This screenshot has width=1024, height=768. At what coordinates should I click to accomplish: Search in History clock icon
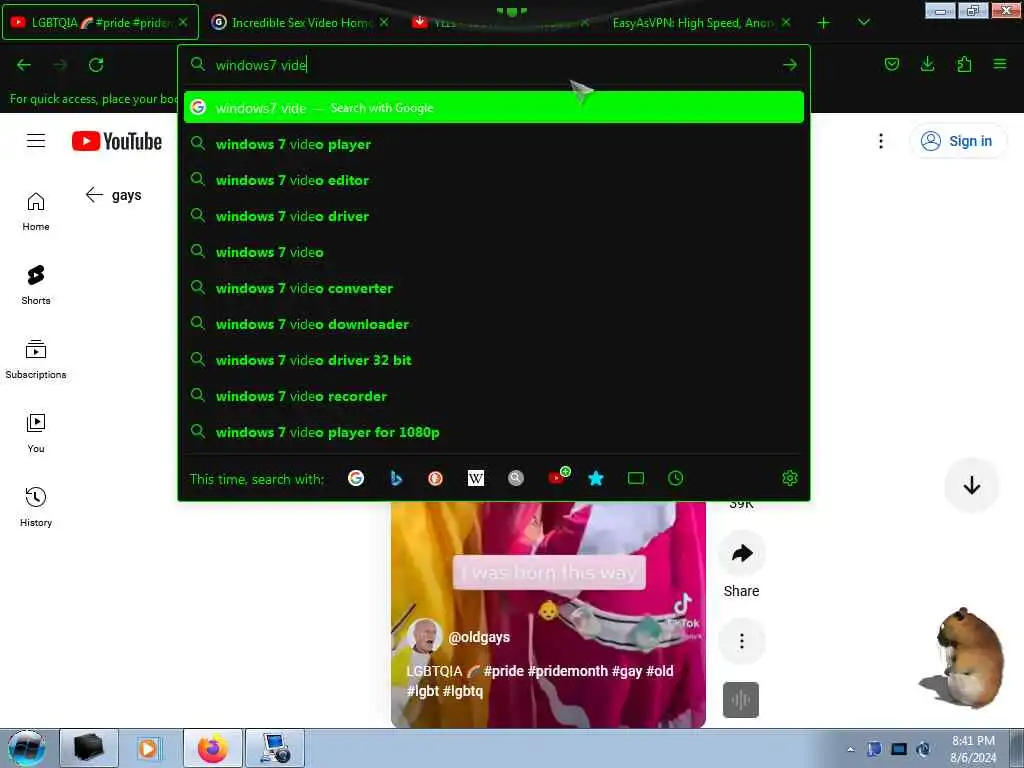pos(676,478)
